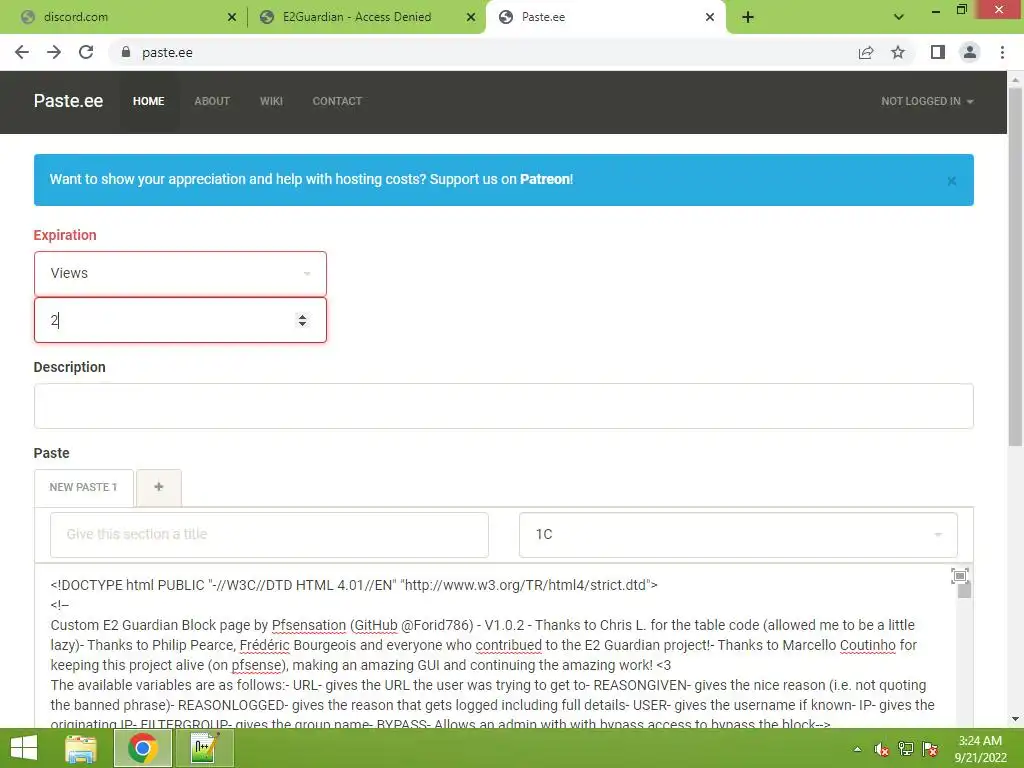The width and height of the screenshot is (1024, 768).
Task: Close the discord.com tab
Action: (x=232, y=17)
